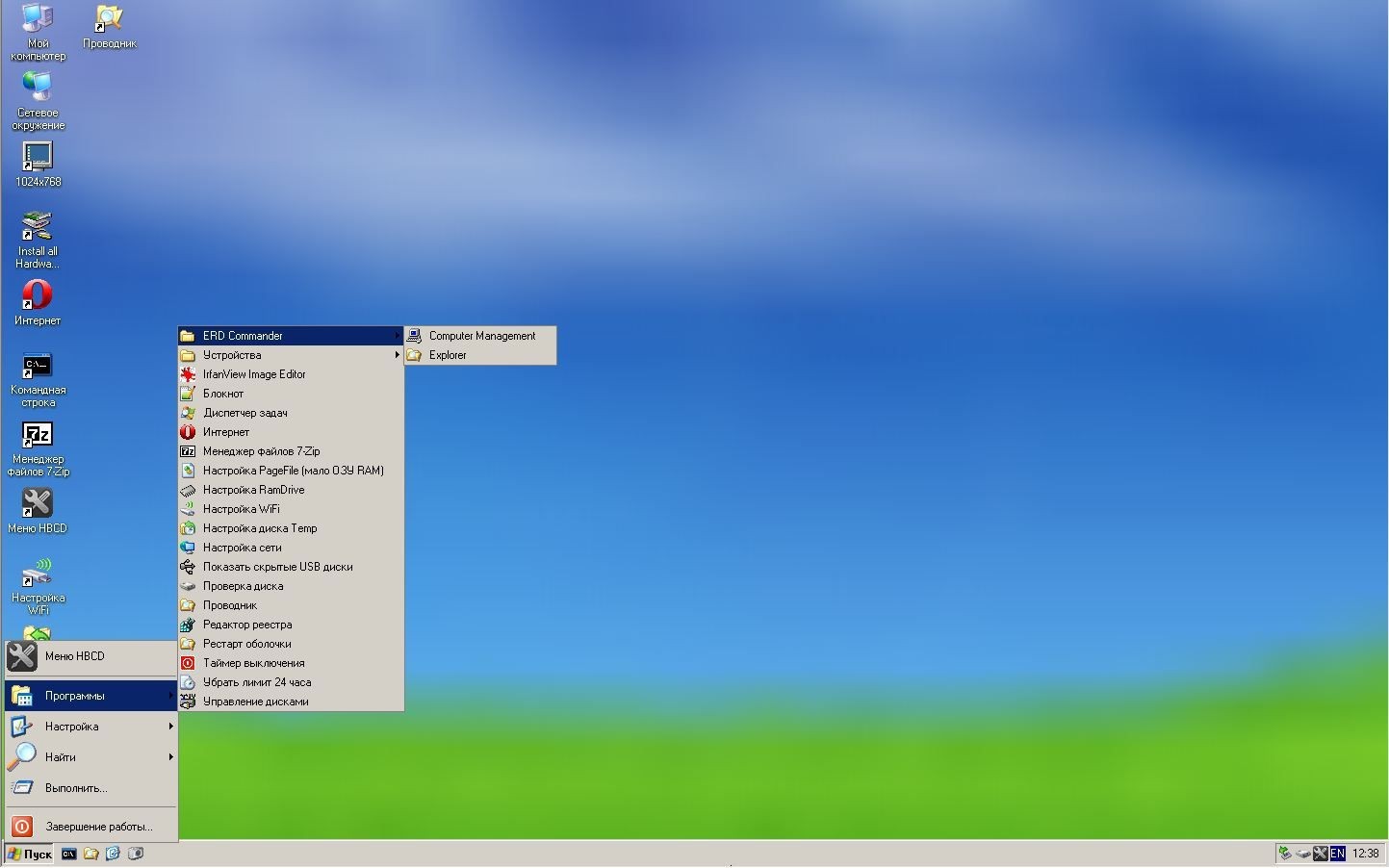Open Explorer in ERD Commander submenu

(480, 355)
